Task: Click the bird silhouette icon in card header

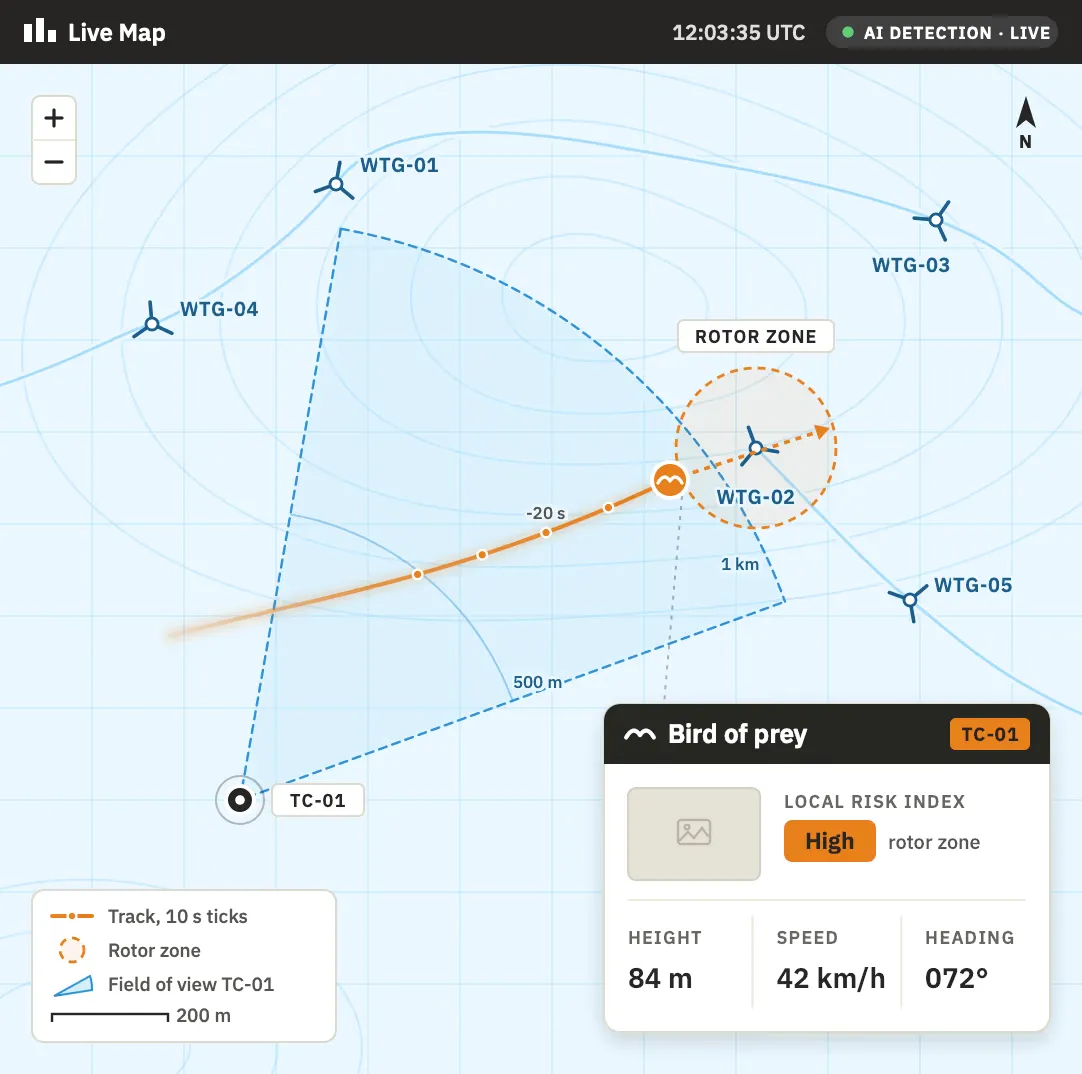Action: point(640,734)
